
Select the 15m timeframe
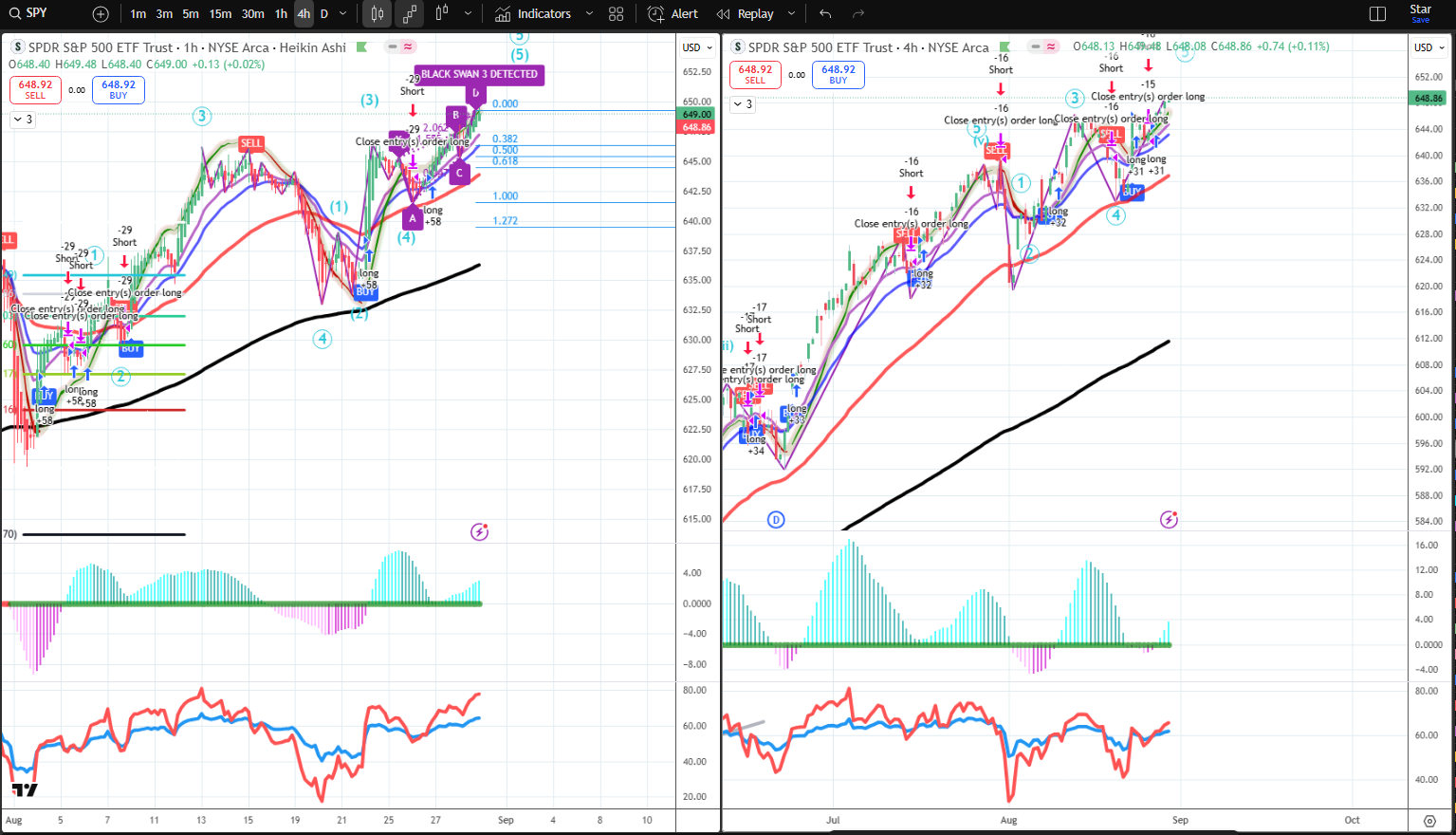pyautogui.click(x=220, y=14)
